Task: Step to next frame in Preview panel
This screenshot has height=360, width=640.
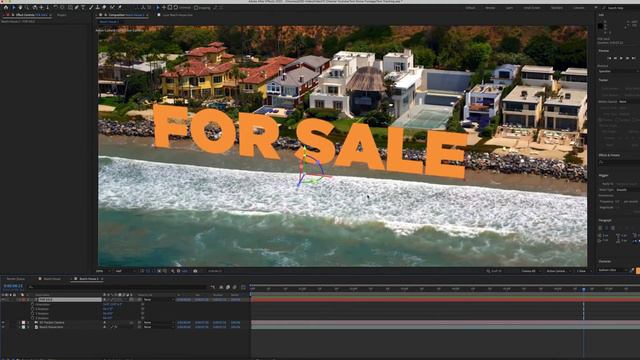Action: tap(627, 58)
